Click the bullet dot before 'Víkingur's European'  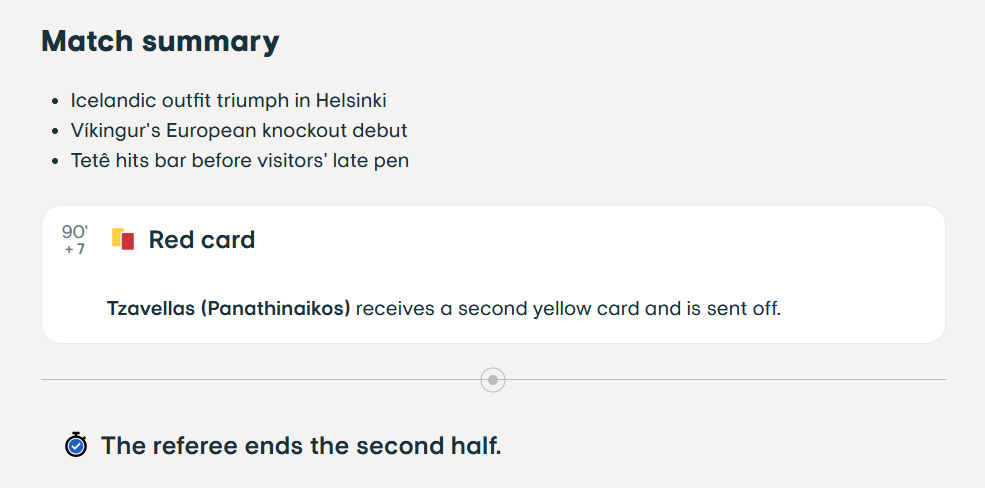[54, 132]
